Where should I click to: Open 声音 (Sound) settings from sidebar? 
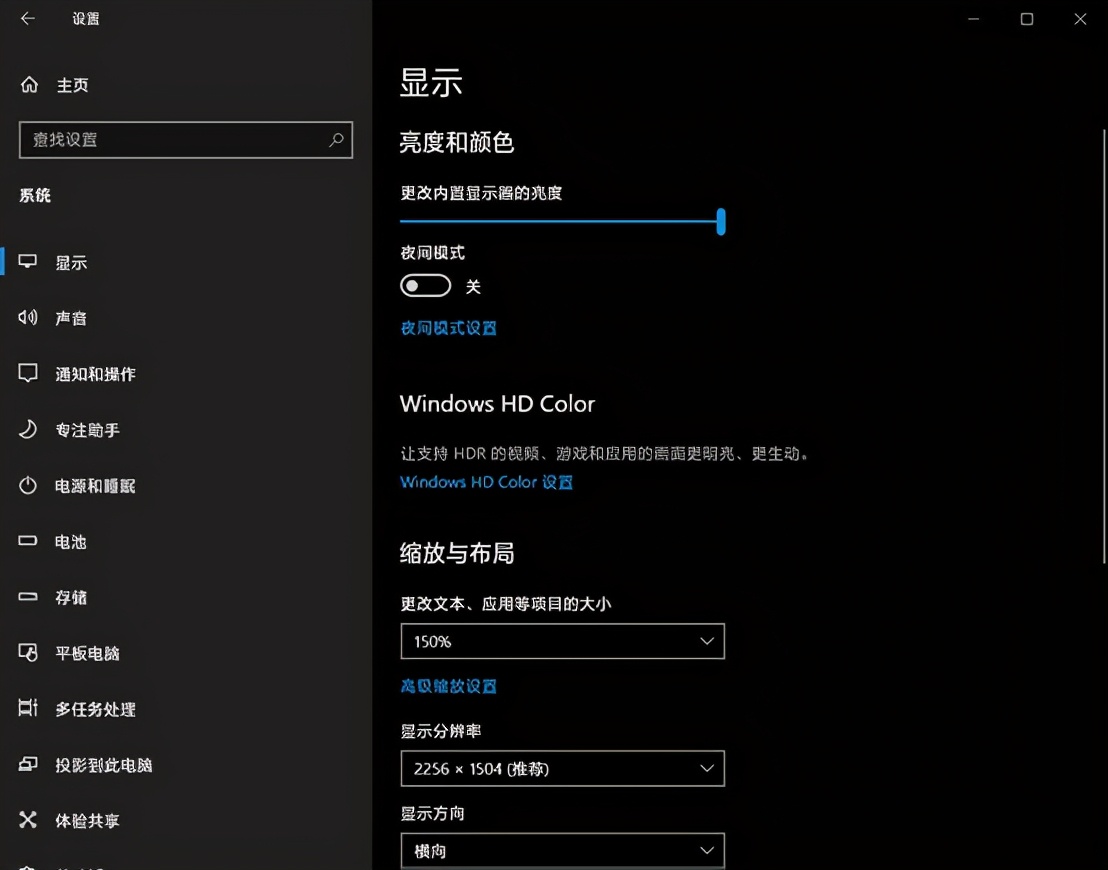click(70, 318)
